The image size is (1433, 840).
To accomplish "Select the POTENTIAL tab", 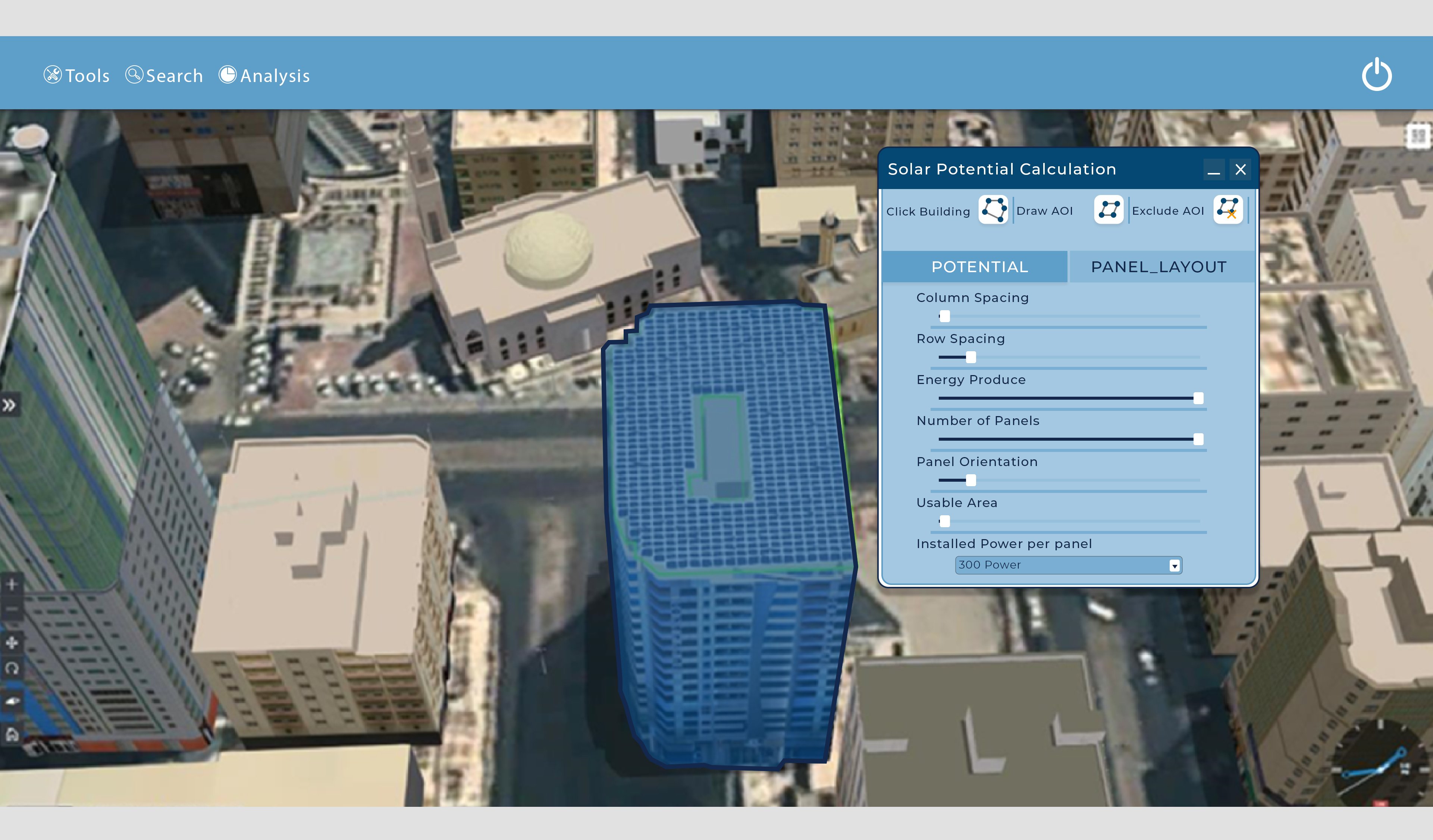I will pyautogui.click(x=979, y=266).
